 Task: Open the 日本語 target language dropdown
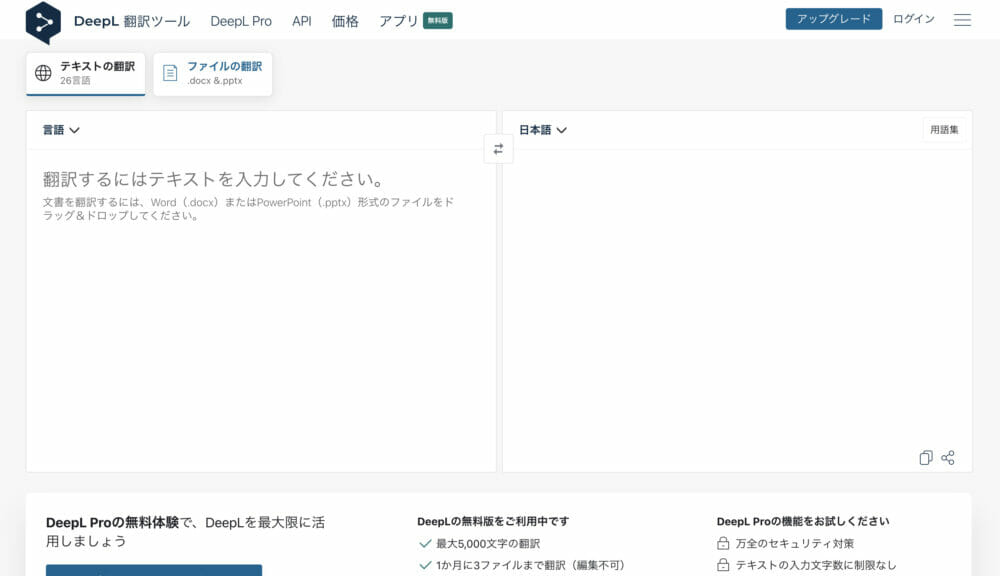tap(543, 130)
